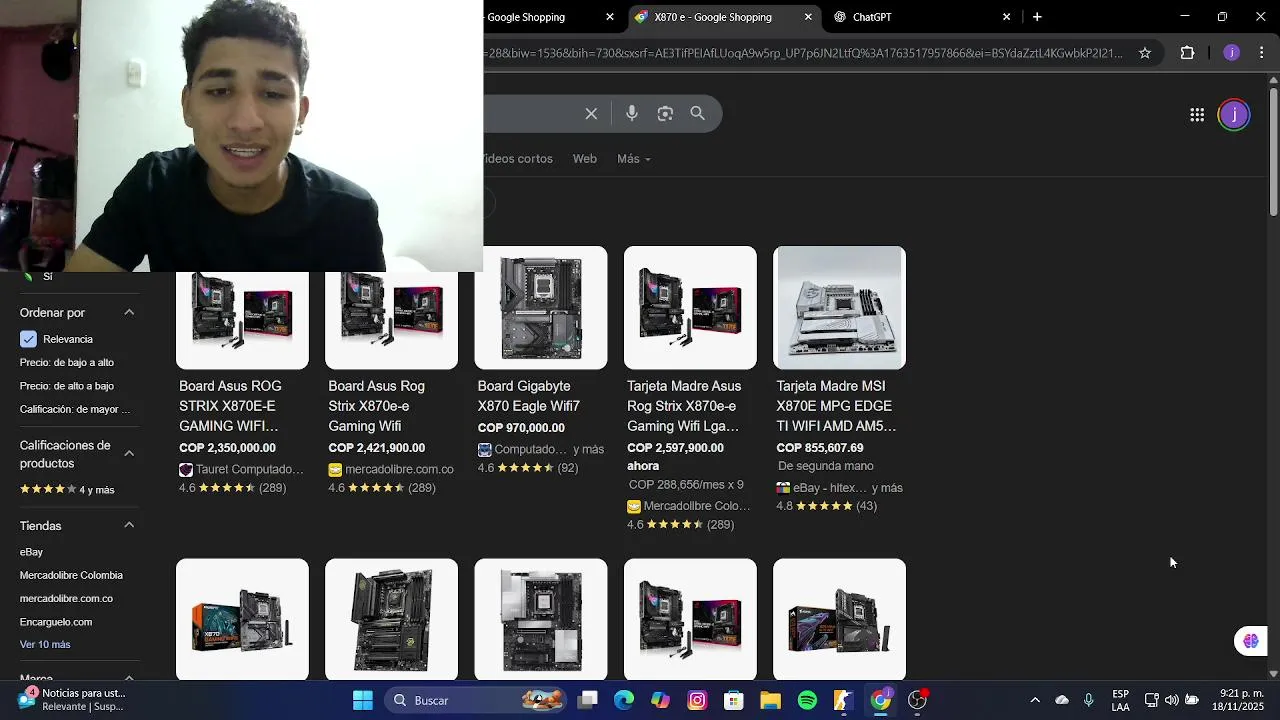Filter stores by Mercadolibre Colombia
Image resolution: width=1280 pixels, height=720 pixels.
71,575
